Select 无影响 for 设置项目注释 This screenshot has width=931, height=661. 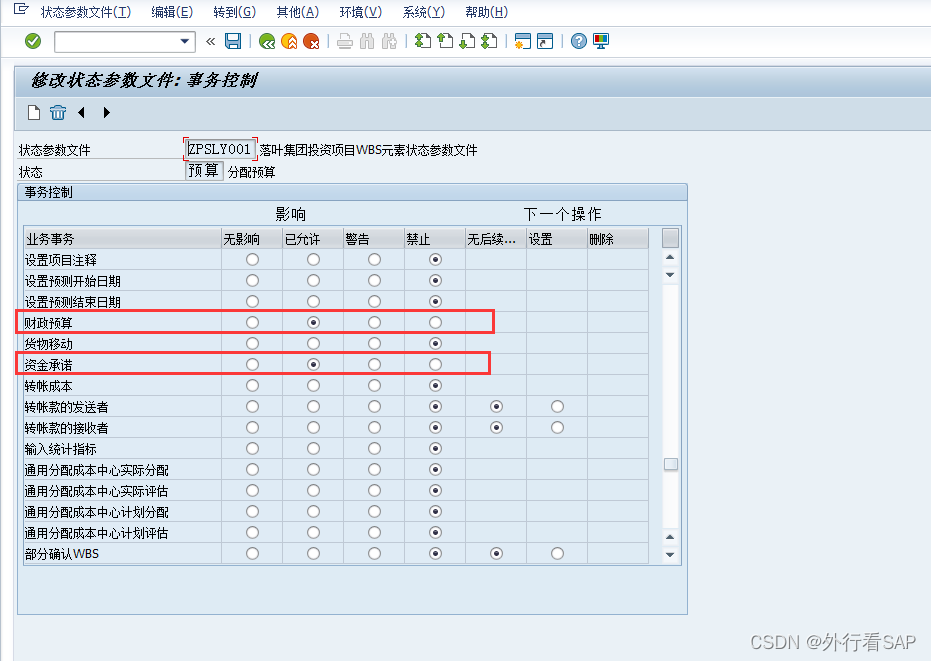click(252, 260)
